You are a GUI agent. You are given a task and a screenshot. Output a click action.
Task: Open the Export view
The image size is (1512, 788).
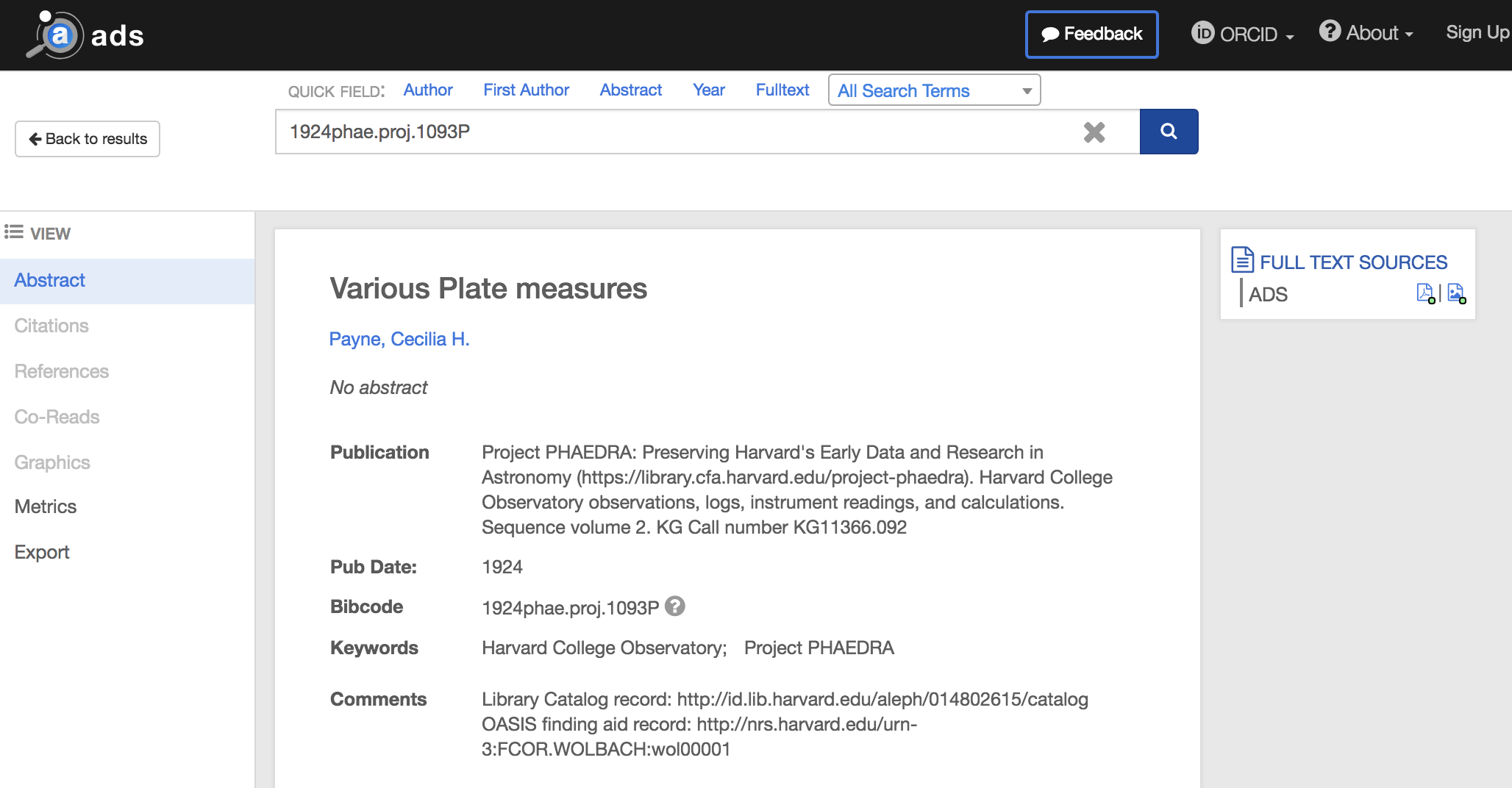(x=42, y=552)
